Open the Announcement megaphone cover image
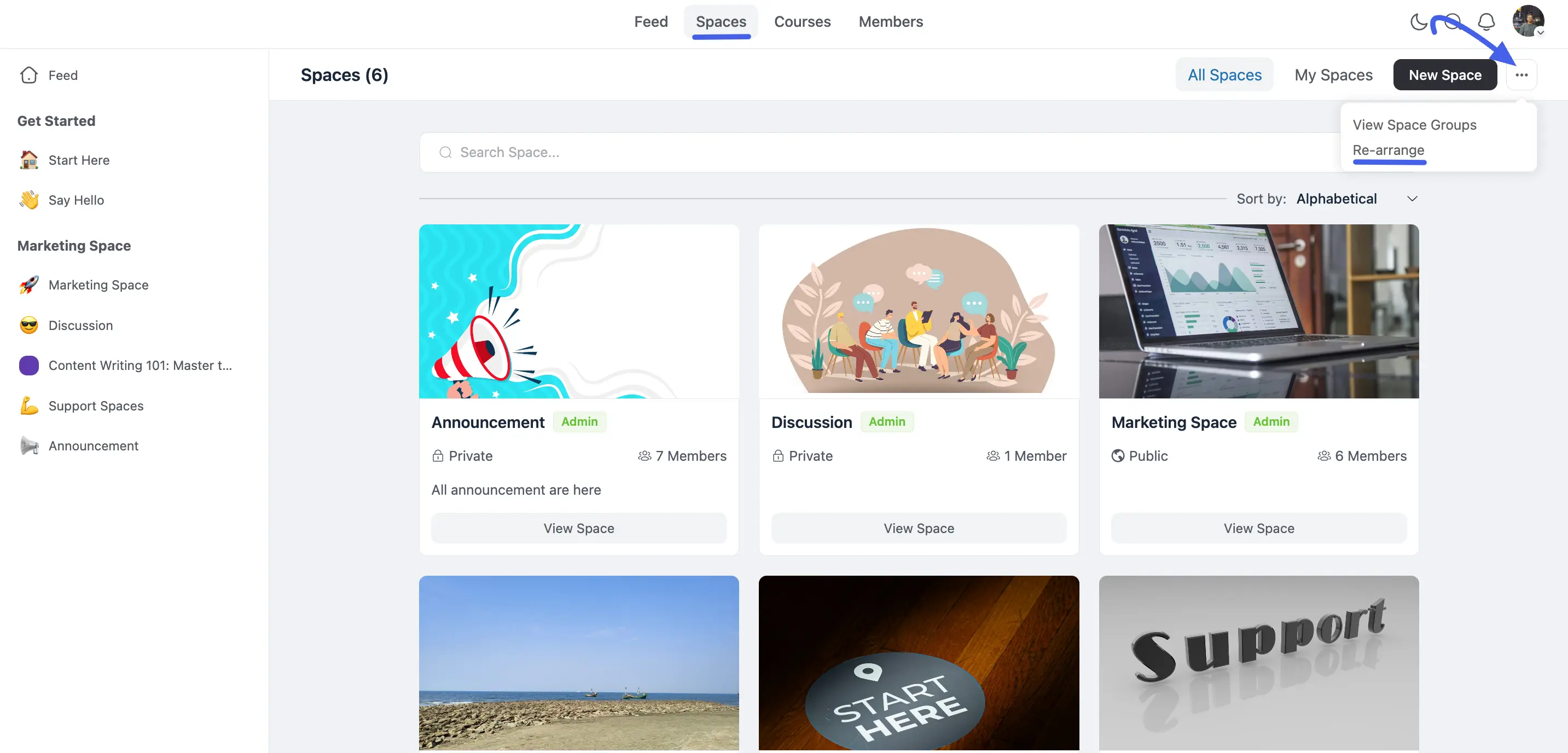 (x=578, y=311)
